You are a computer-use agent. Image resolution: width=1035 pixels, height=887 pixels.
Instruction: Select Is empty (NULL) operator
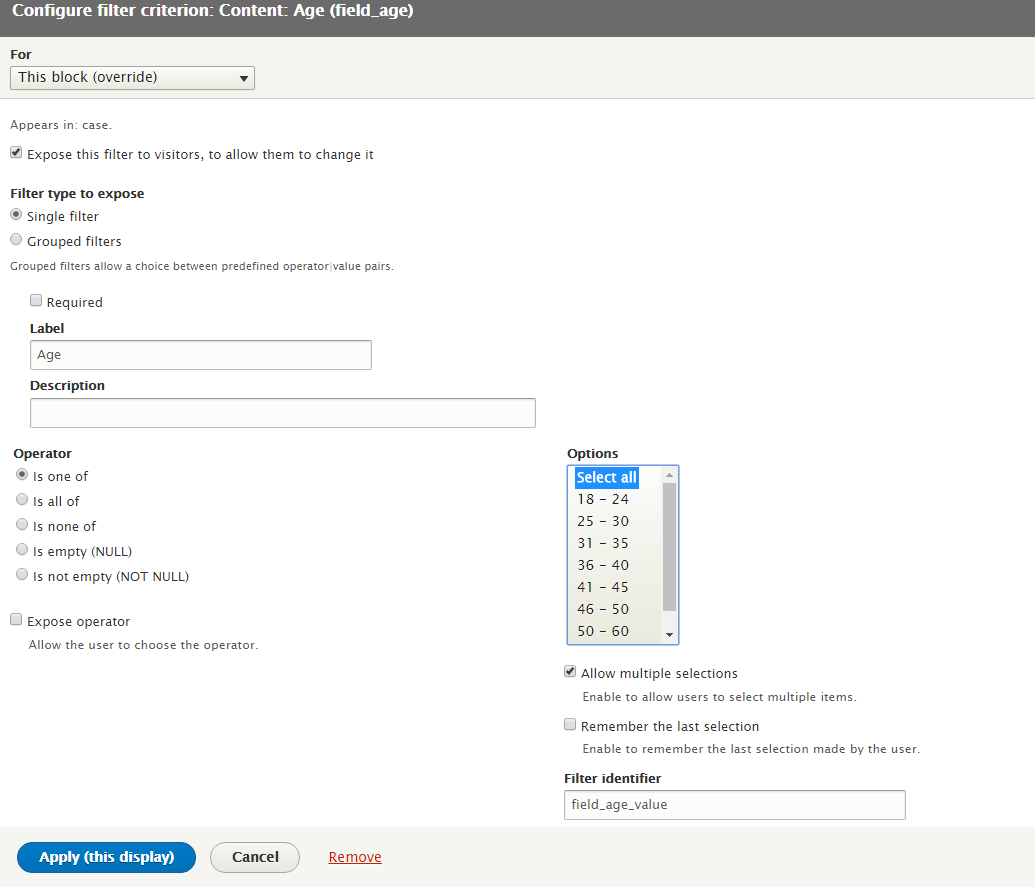point(22,548)
